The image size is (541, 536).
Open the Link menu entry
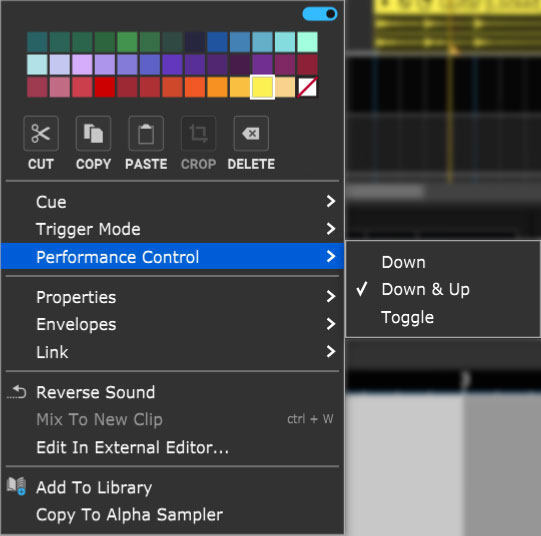(x=172, y=352)
